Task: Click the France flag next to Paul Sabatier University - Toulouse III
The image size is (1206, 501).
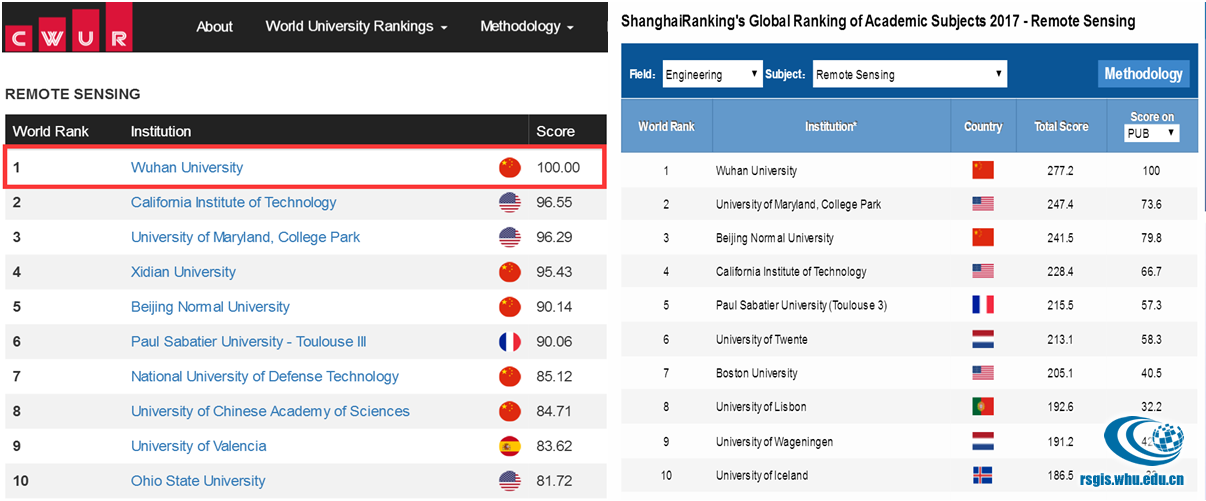Action: (x=510, y=342)
